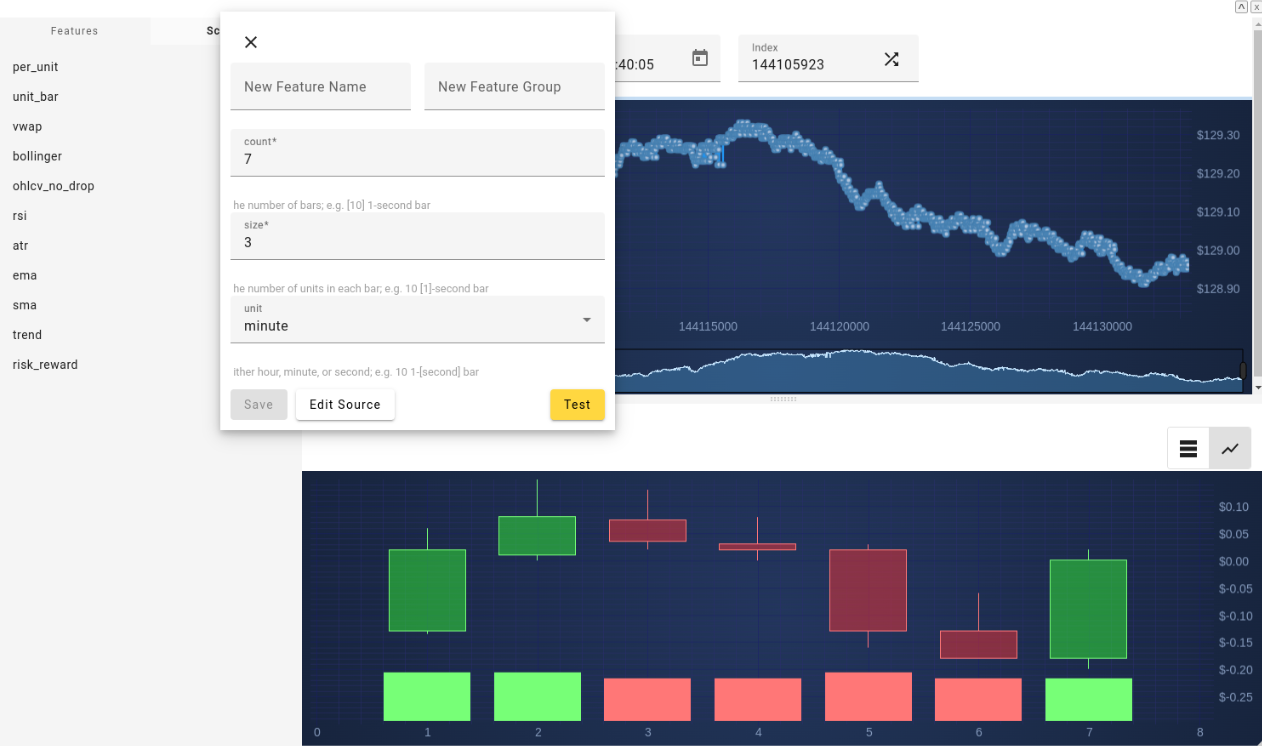Toggle to graph view of chart data
This screenshot has height=746, width=1262.
coord(1230,448)
